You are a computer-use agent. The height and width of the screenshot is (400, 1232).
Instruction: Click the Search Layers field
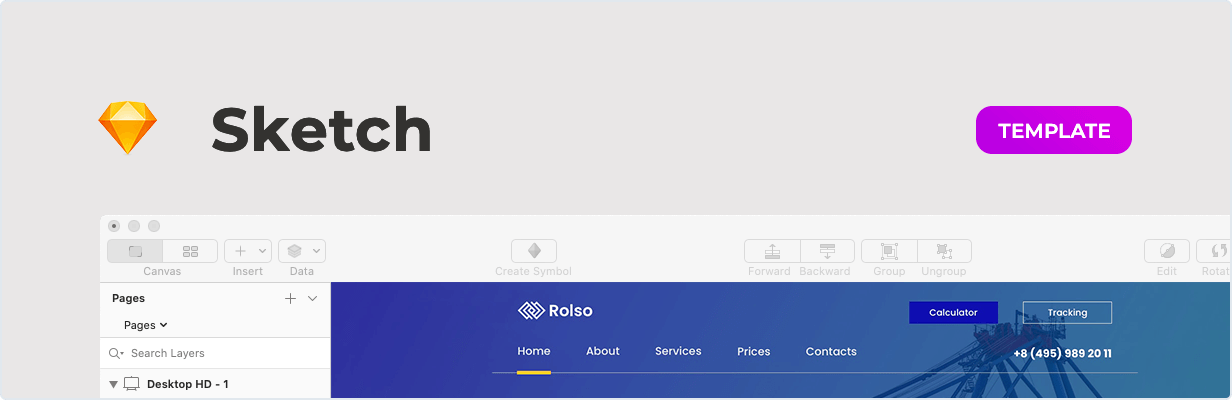click(215, 353)
